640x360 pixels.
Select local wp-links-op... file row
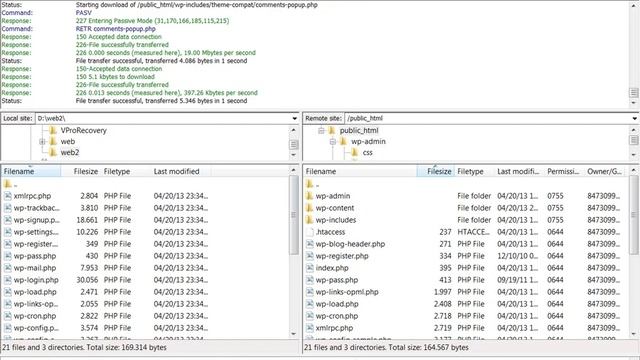36,304
